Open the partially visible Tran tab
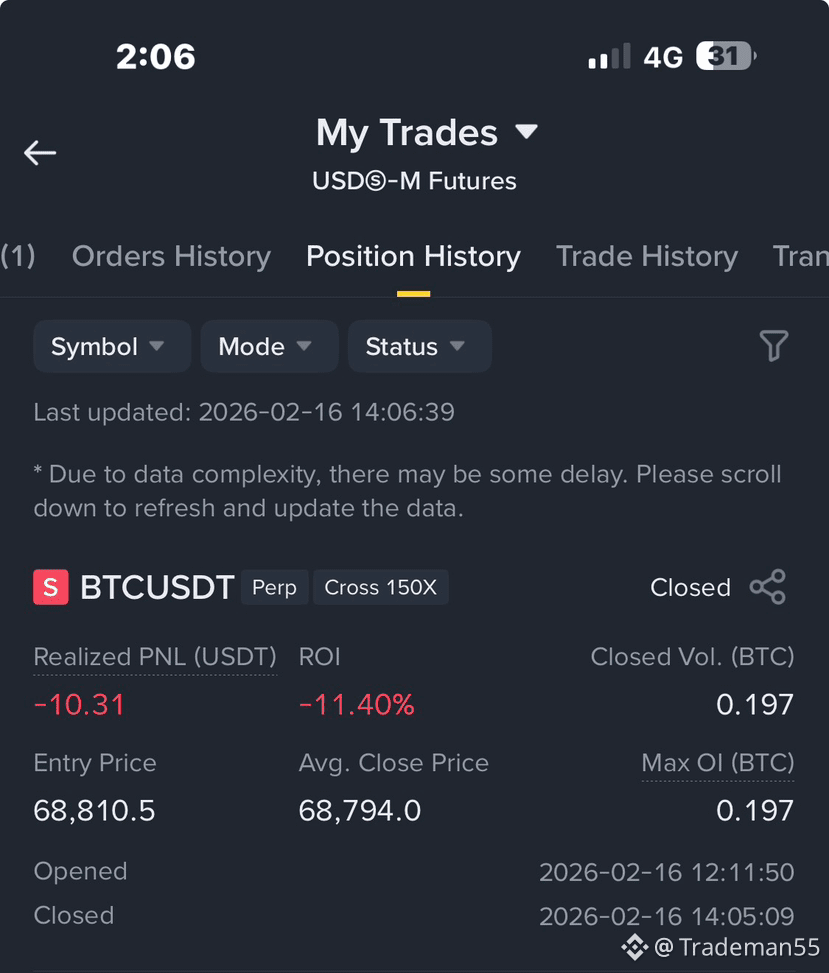The height and width of the screenshot is (973, 829). (x=800, y=256)
